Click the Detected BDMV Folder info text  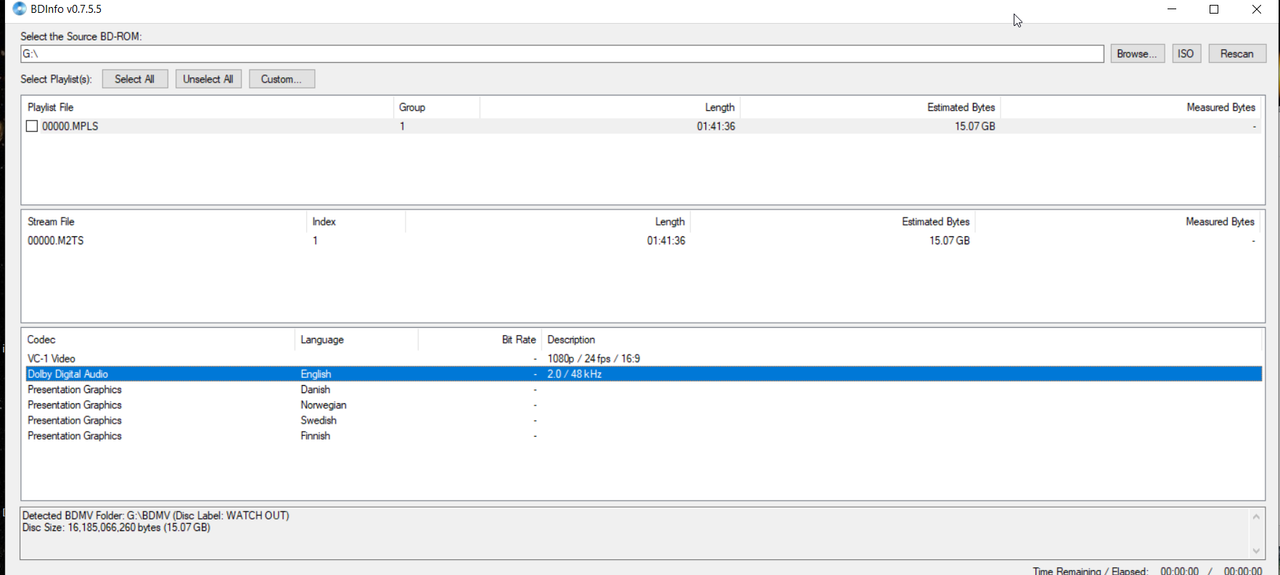click(x=155, y=516)
